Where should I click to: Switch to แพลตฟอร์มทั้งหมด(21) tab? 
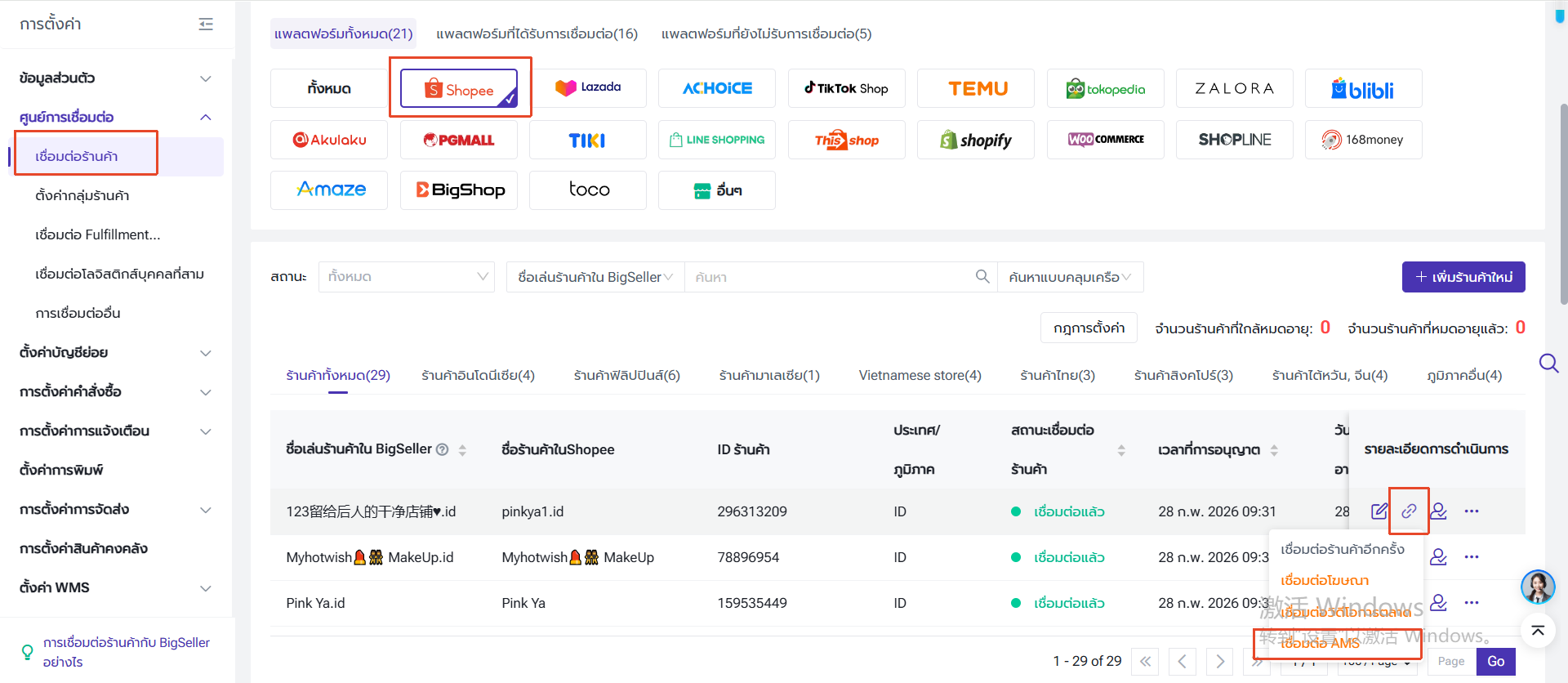[344, 33]
